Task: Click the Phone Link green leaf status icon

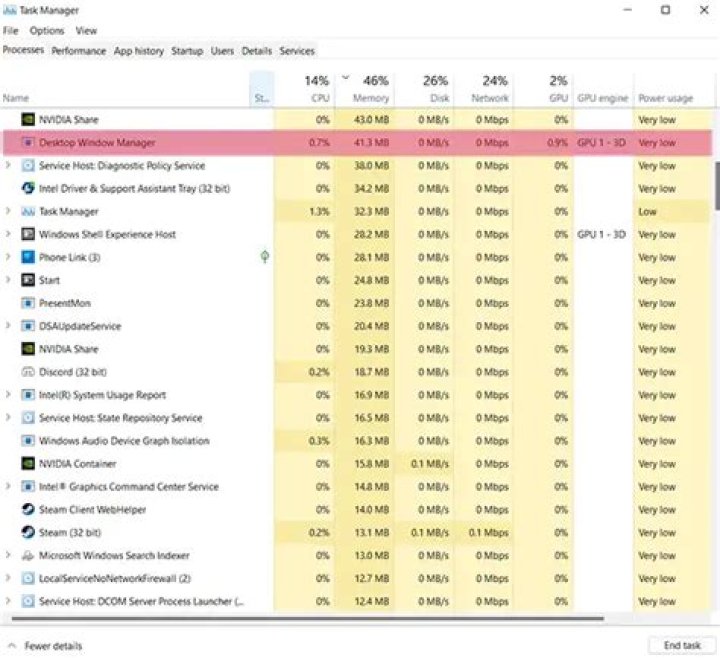Action: click(263, 257)
